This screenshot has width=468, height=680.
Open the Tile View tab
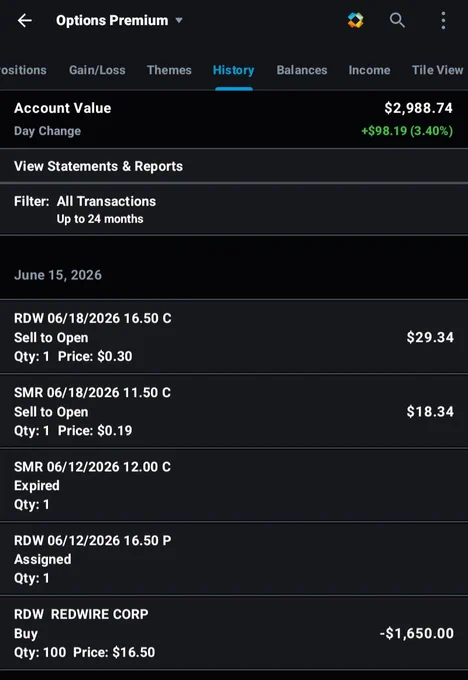(438, 70)
